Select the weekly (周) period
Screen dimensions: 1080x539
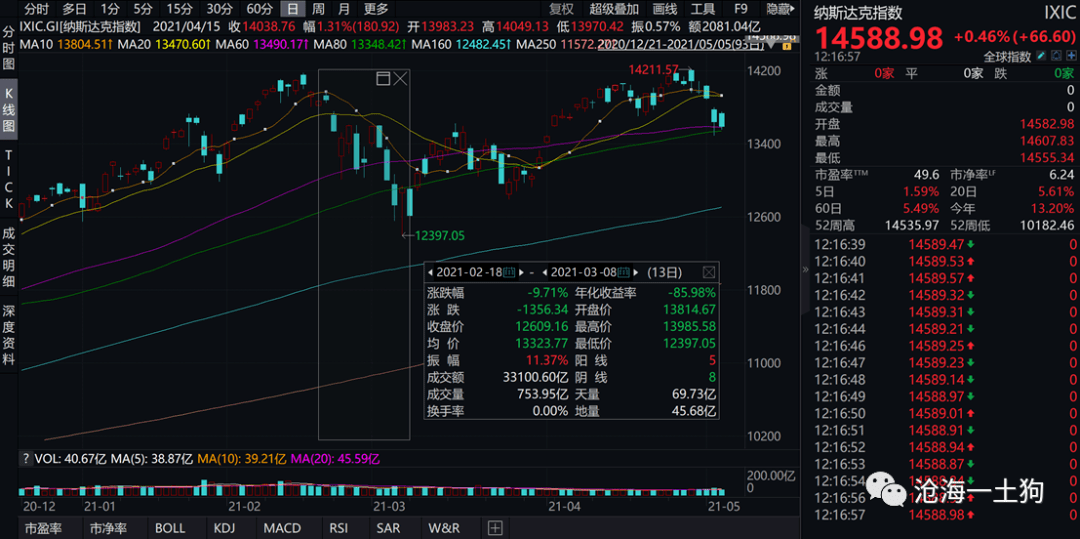pos(318,9)
